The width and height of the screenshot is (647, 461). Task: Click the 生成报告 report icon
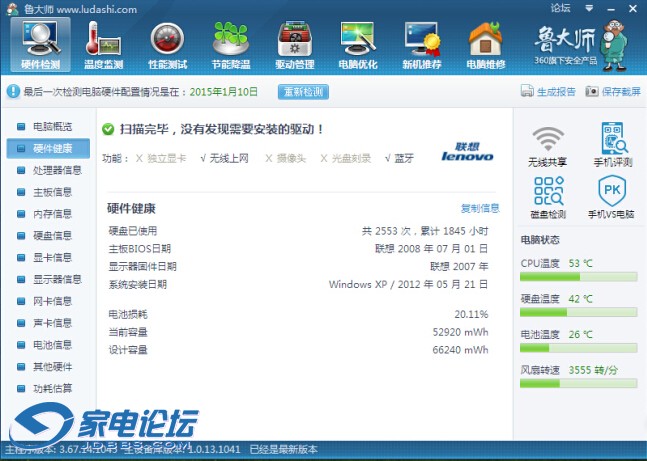point(527,91)
